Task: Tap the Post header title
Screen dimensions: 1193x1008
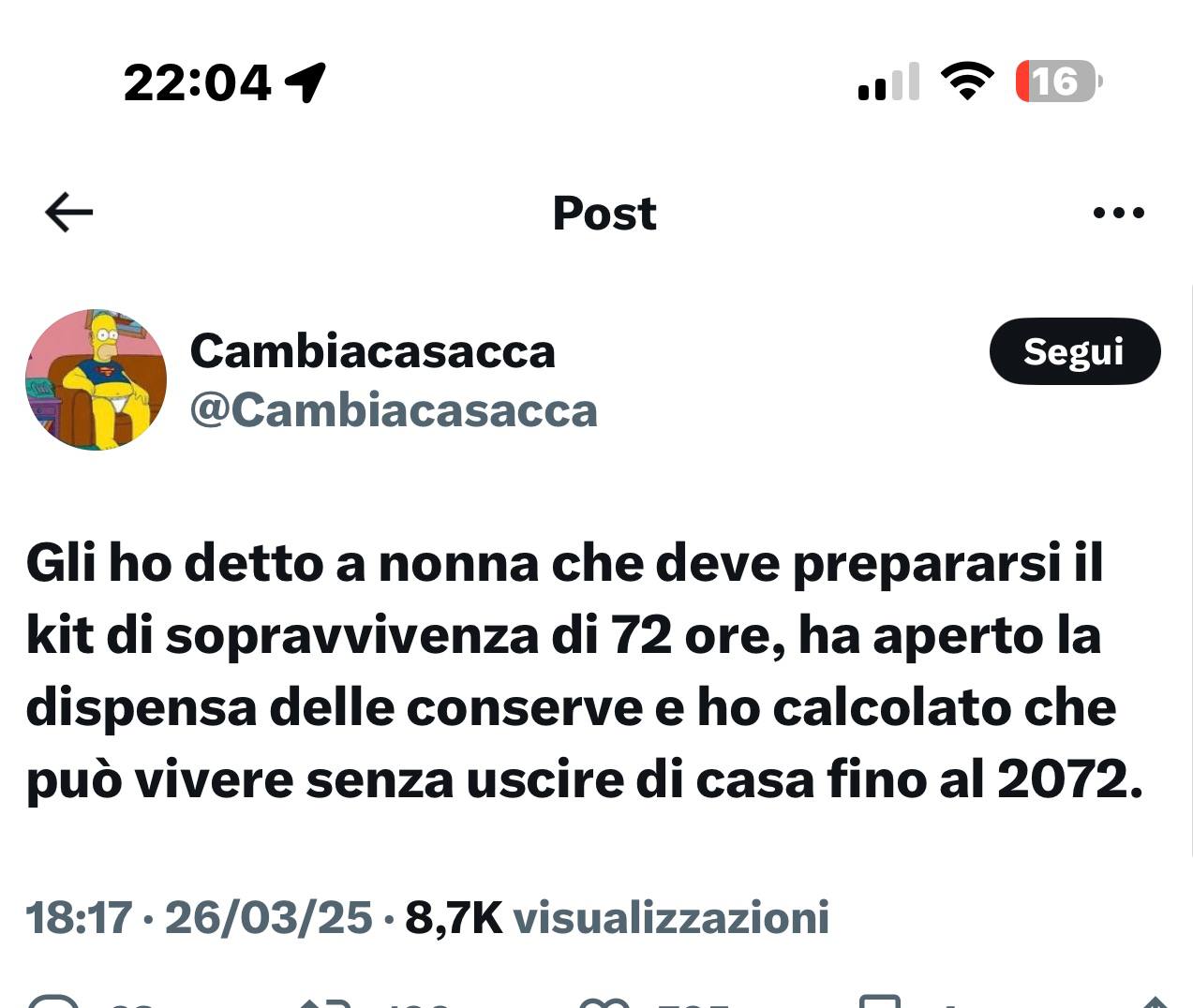Action: (604, 214)
